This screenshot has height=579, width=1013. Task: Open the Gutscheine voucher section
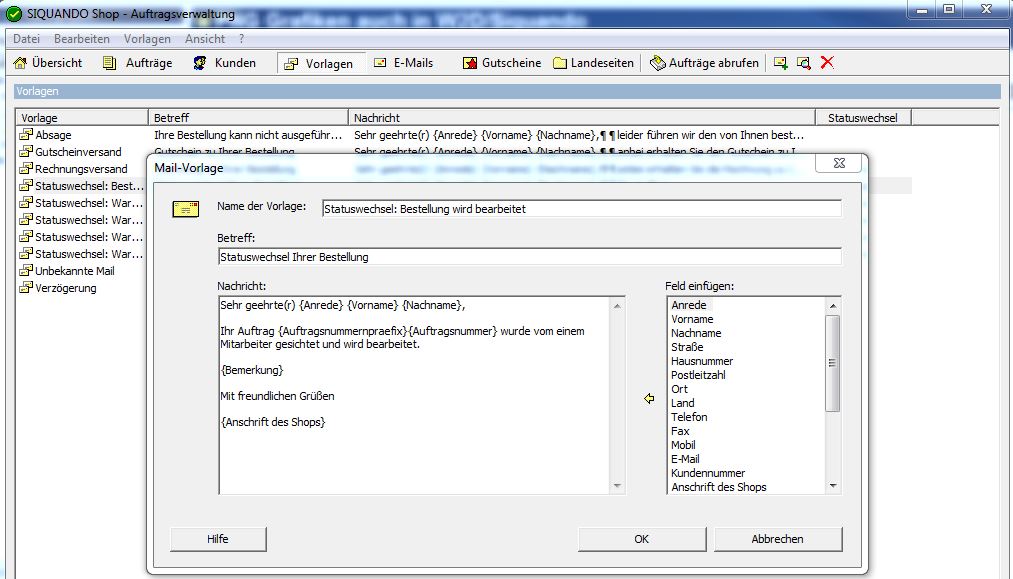point(502,63)
